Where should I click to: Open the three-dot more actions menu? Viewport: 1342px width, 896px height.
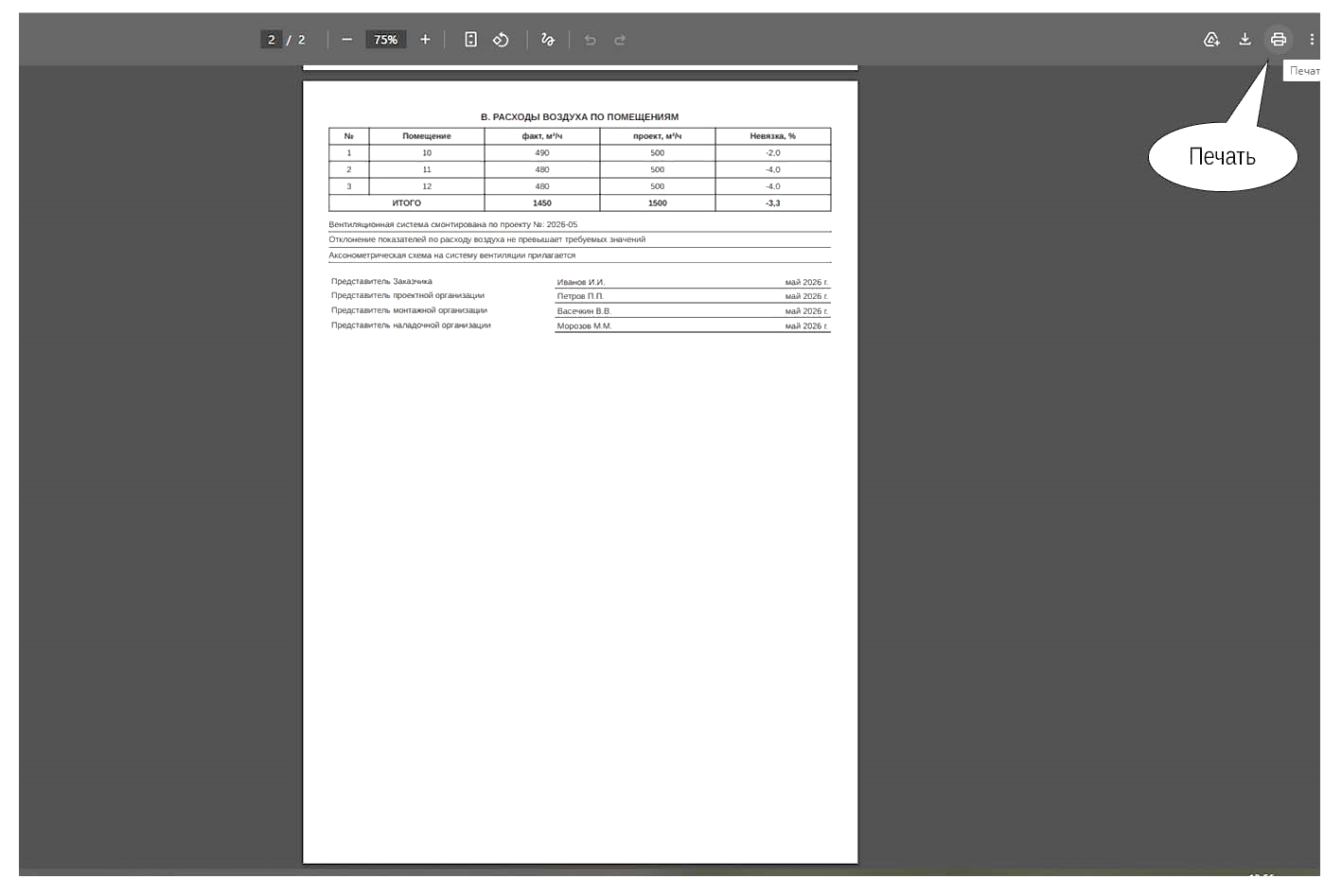pos(1312,40)
